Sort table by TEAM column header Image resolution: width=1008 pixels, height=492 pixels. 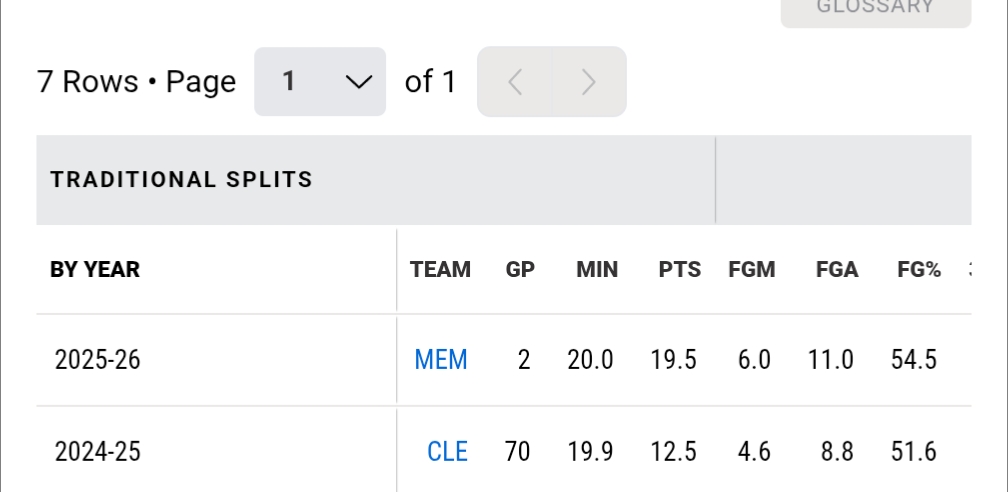click(440, 269)
